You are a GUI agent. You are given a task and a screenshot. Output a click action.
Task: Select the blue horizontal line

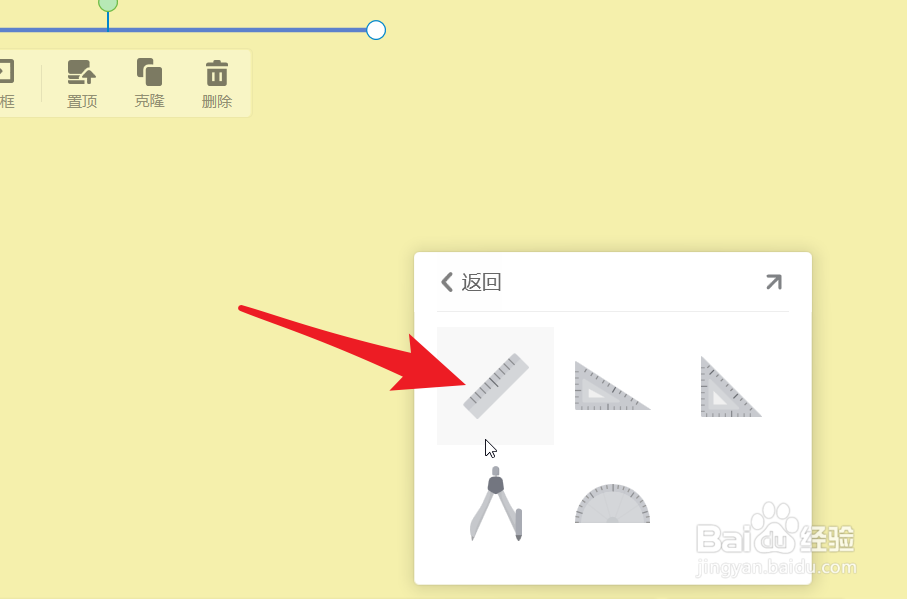(183, 30)
